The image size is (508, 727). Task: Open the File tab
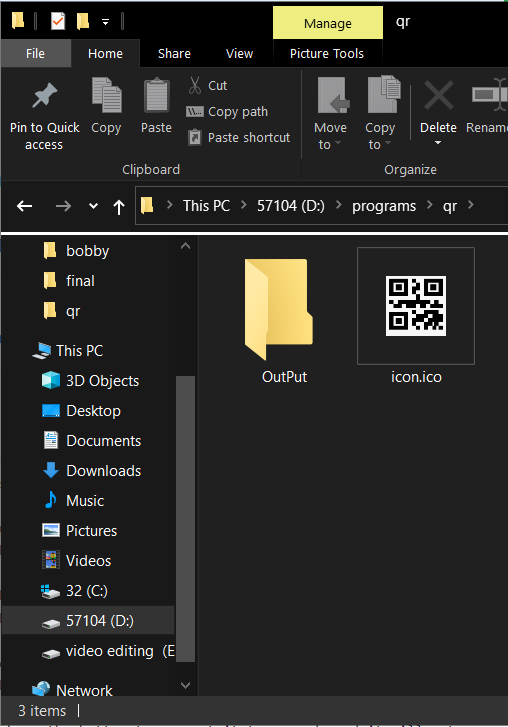pyautogui.click(x=35, y=54)
